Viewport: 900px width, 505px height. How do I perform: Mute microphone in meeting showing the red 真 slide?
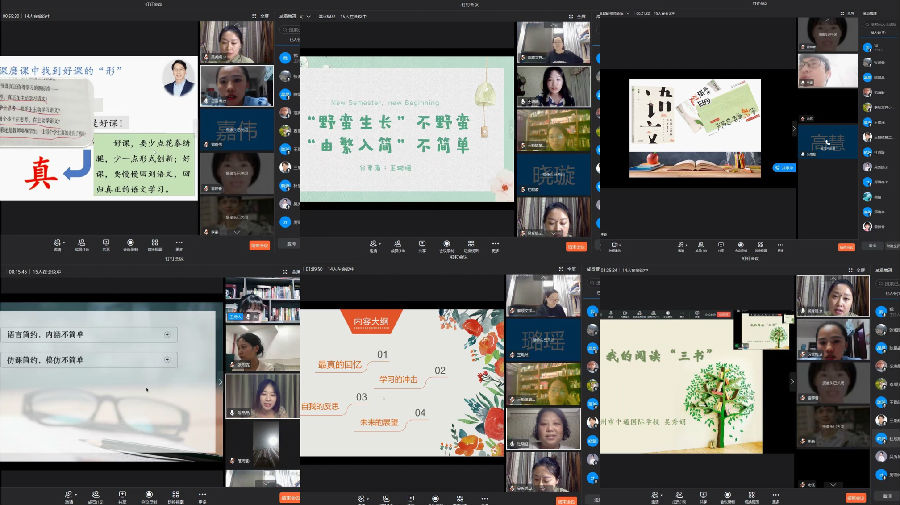coord(57,242)
